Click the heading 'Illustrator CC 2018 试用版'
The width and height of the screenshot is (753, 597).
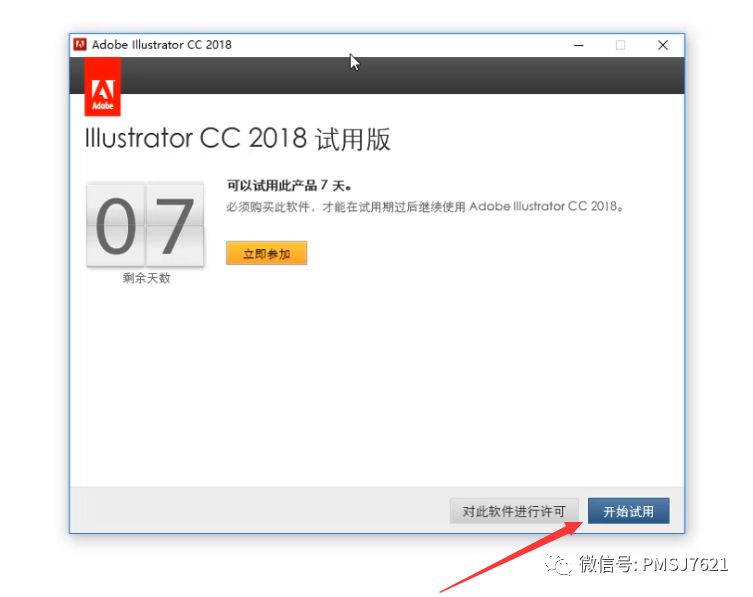coord(237,139)
